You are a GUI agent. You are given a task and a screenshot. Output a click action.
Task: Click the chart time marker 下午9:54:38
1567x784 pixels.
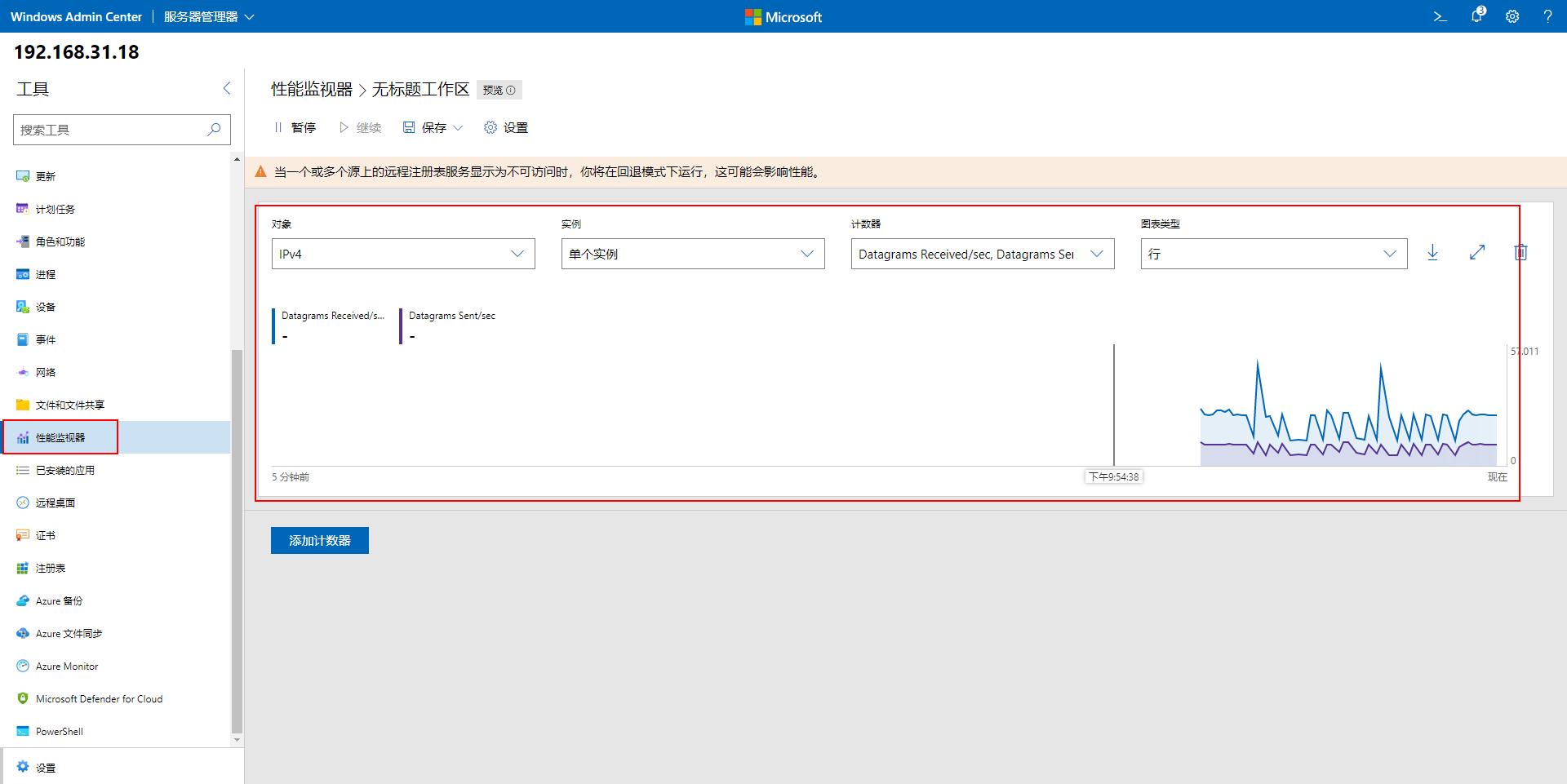pos(1114,476)
